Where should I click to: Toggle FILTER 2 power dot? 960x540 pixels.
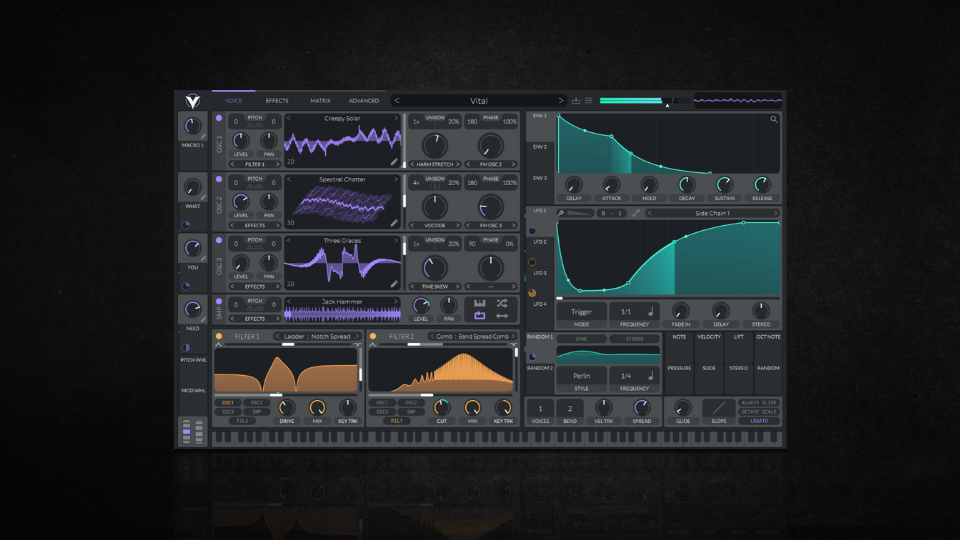[373, 336]
